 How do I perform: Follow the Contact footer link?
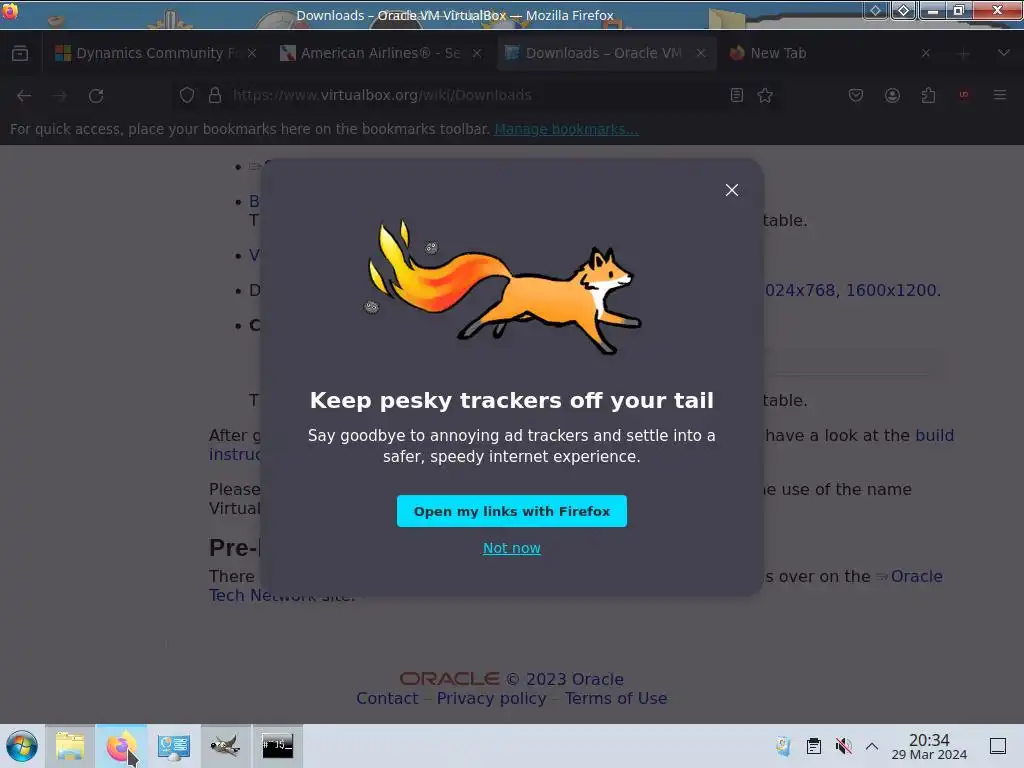point(387,699)
